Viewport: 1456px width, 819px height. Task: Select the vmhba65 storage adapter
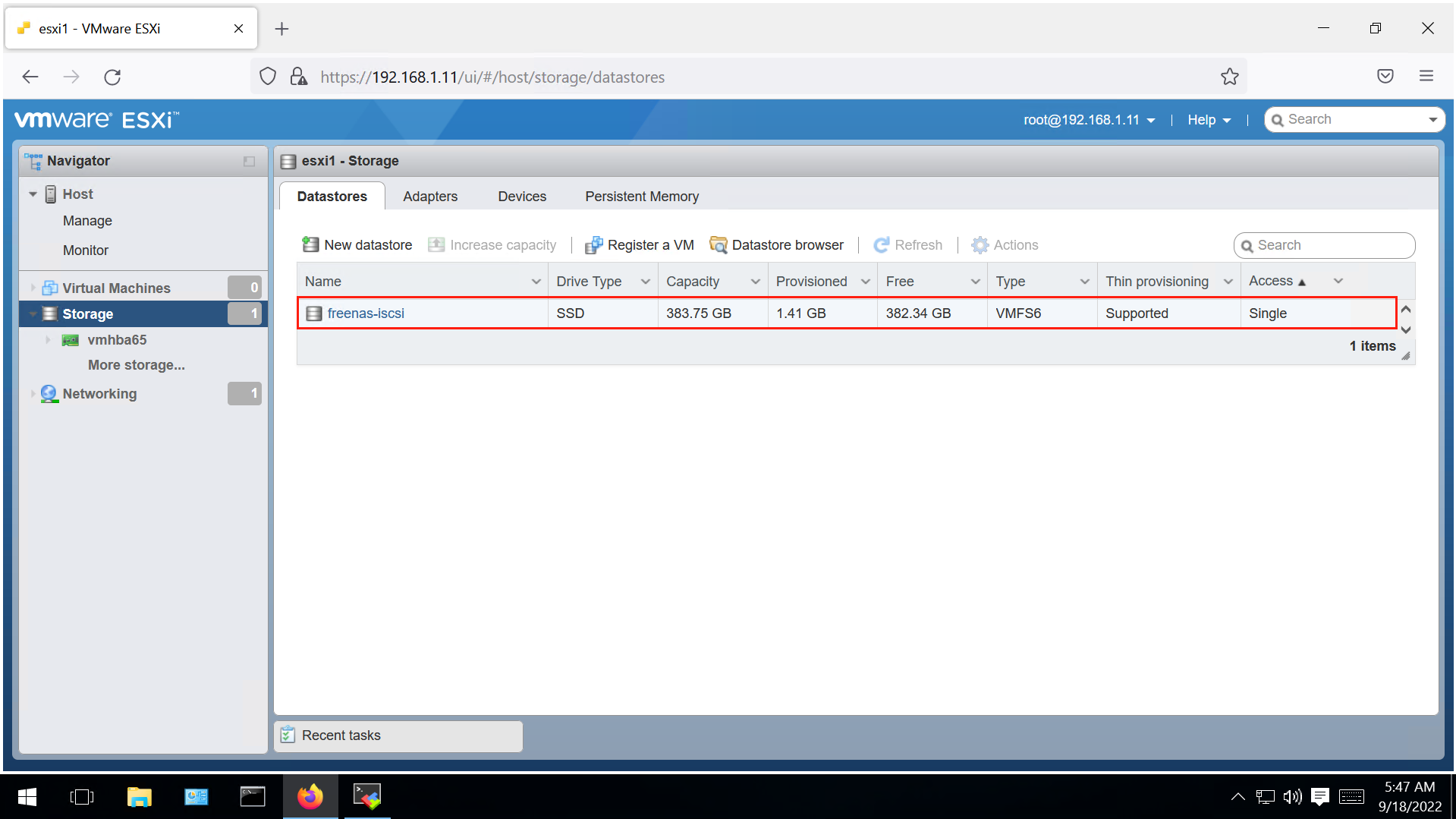[x=118, y=339]
